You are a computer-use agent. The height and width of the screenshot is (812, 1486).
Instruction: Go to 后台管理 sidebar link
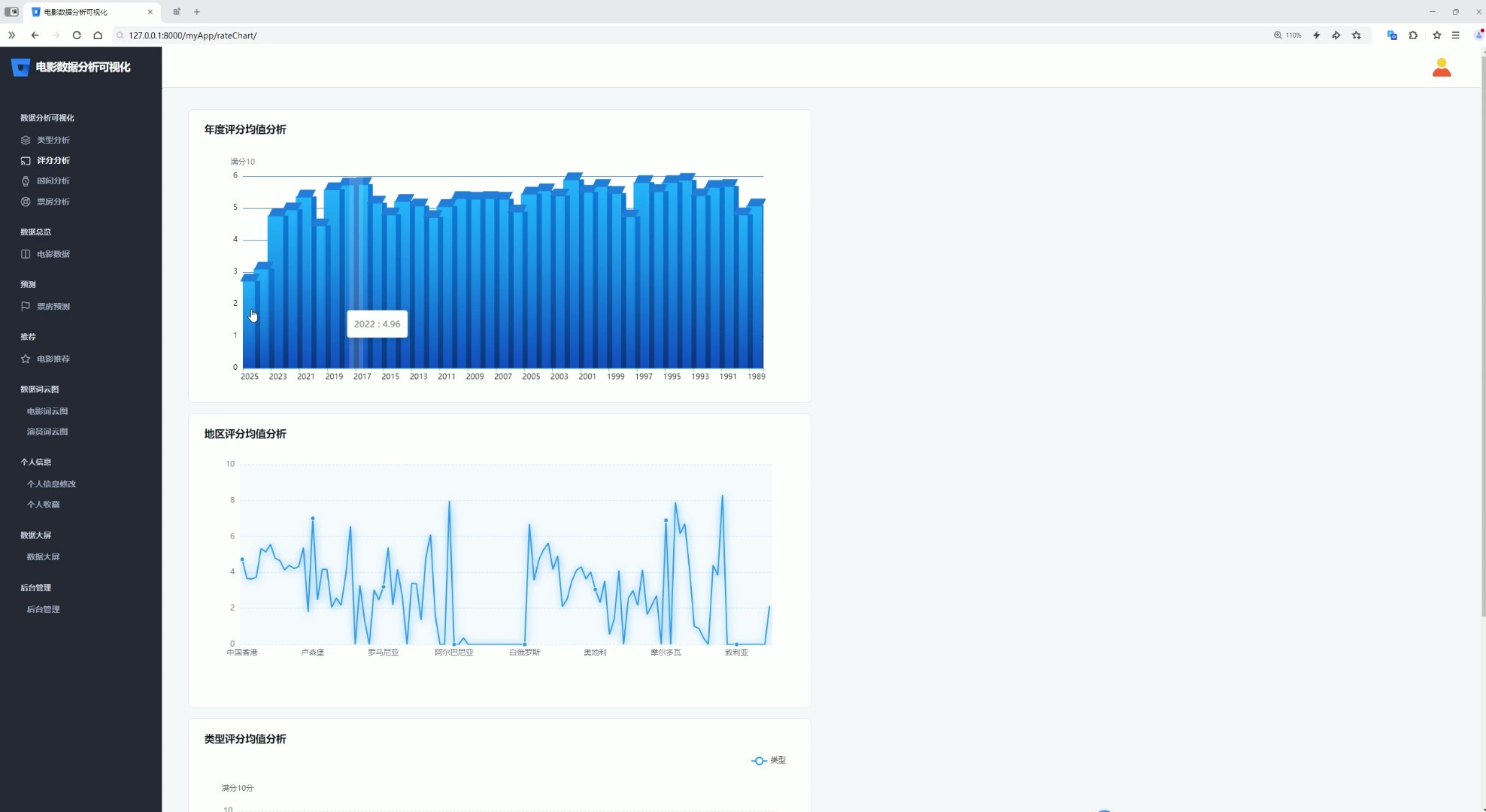tap(43, 609)
